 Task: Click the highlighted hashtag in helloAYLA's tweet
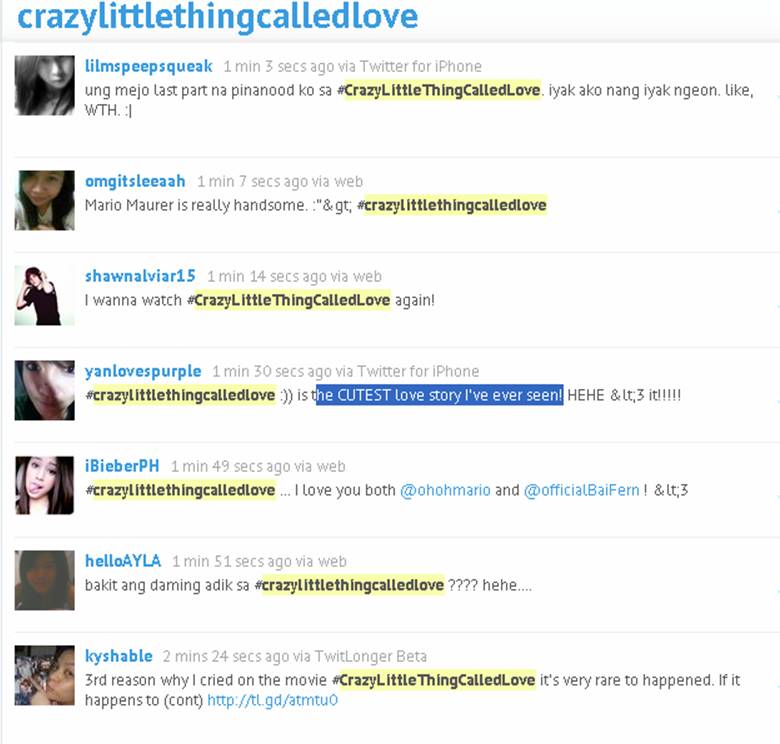[x=349, y=585]
